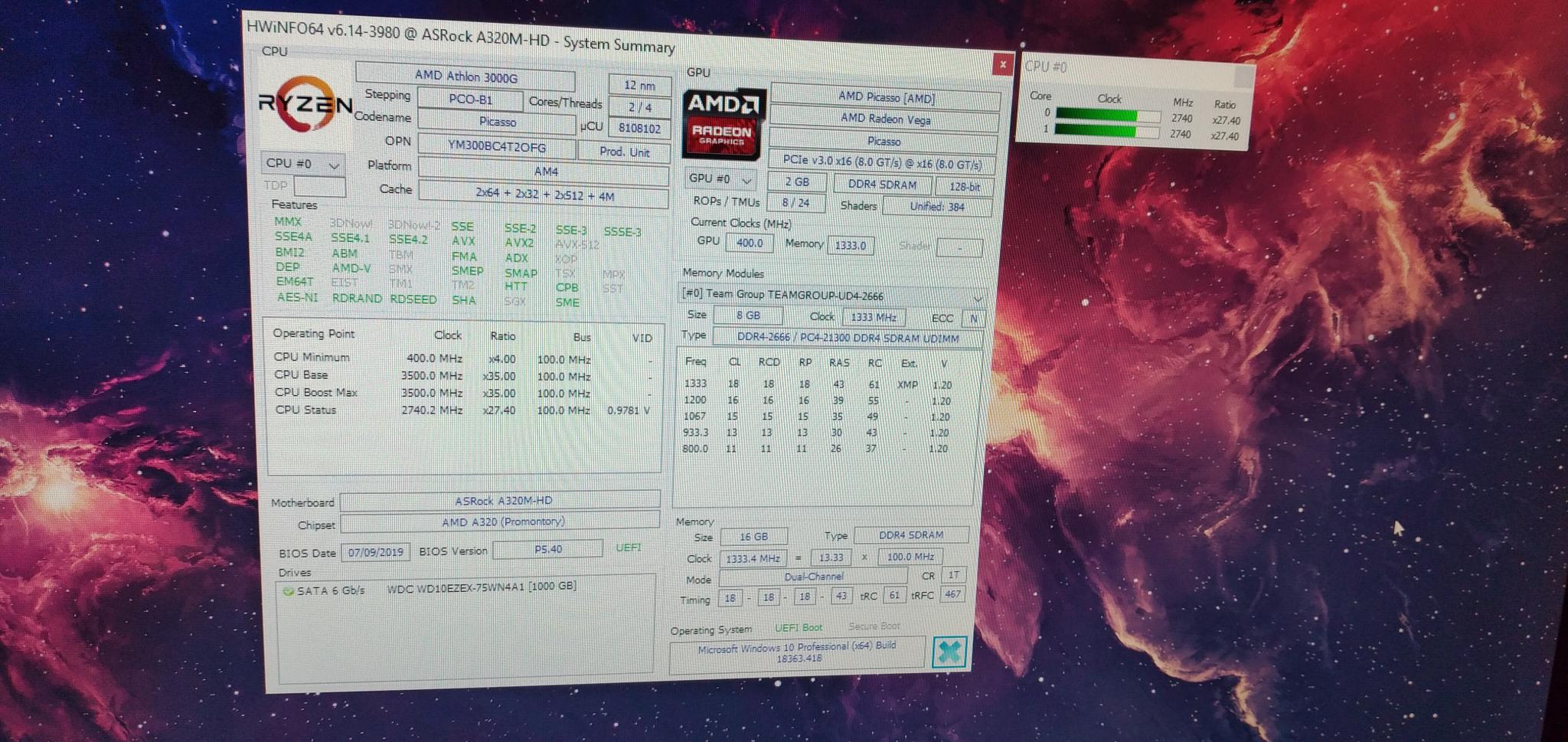Click the 800.0 frequency timing row
The width and height of the screenshot is (1568, 742).
(x=815, y=449)
